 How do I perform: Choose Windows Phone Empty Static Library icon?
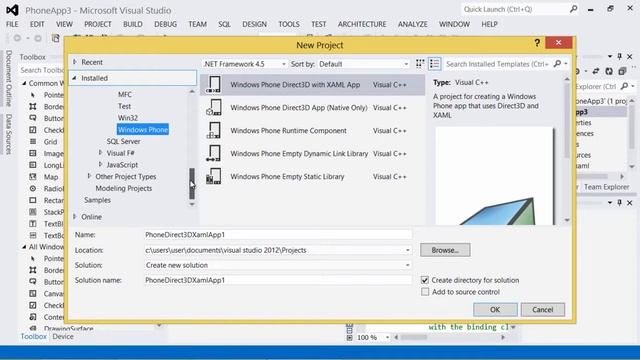pyautogui.click(x=214, y=176)
